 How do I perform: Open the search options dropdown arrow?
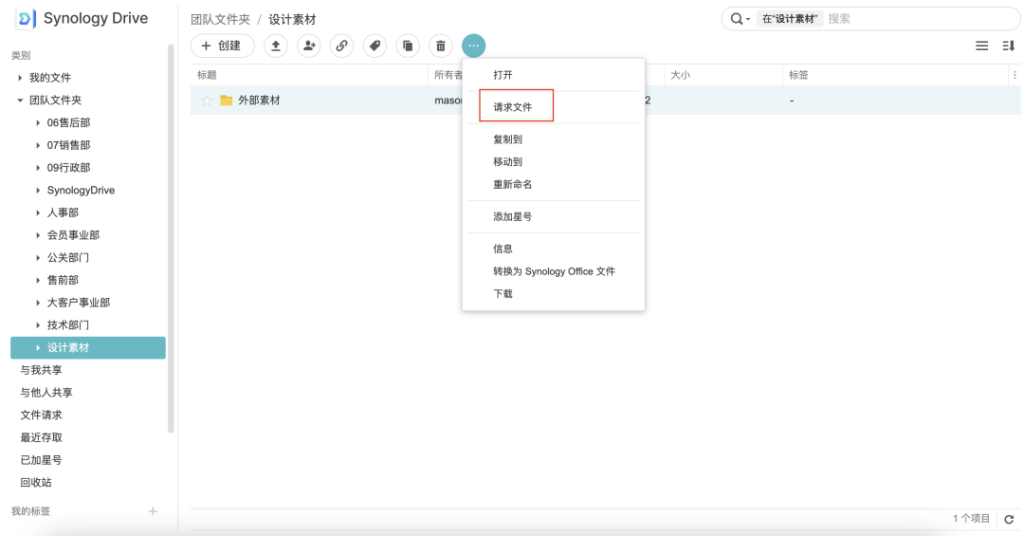(x=741, y=19)
